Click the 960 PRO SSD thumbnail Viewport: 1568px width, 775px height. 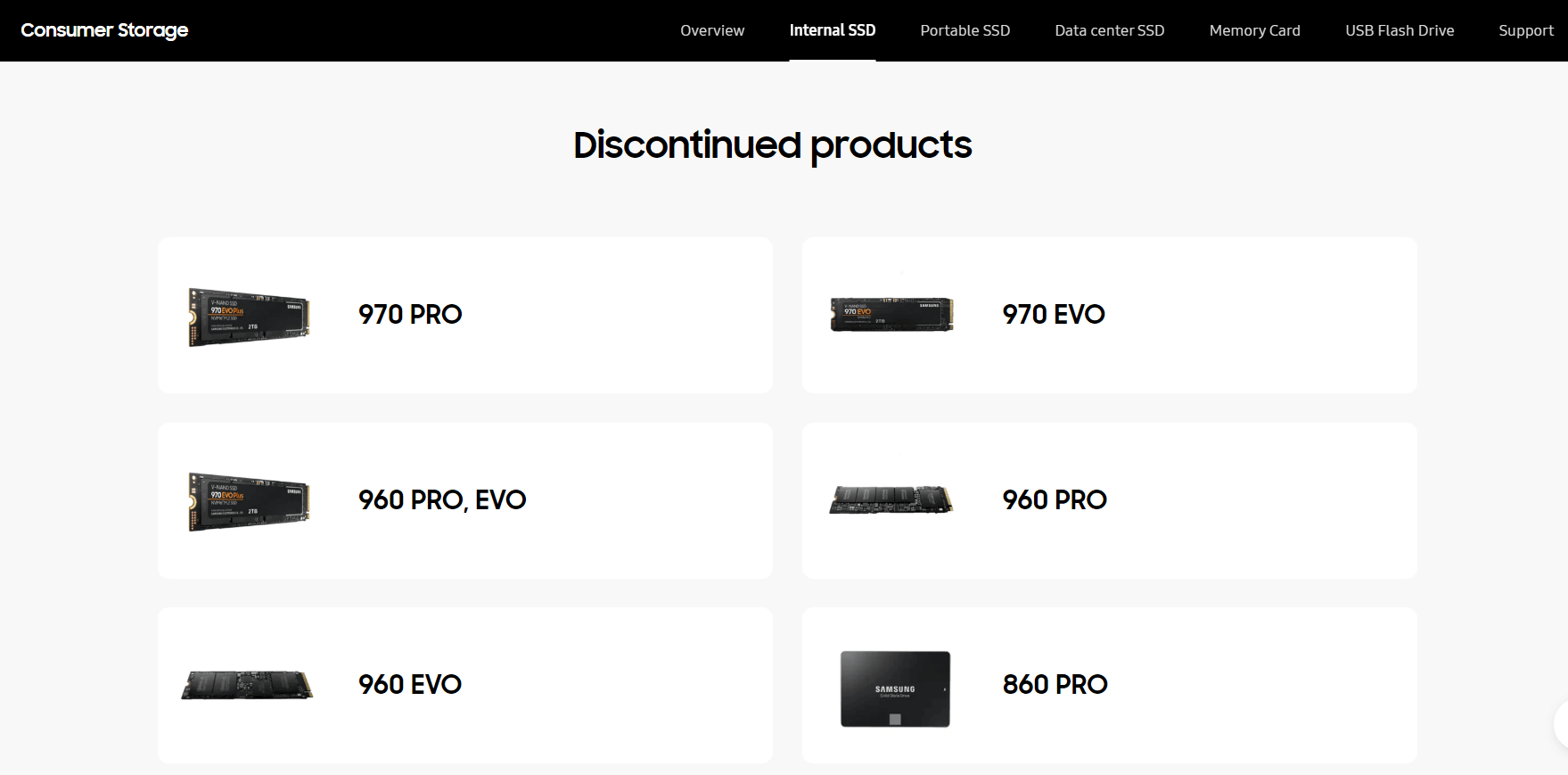point(891,500)
